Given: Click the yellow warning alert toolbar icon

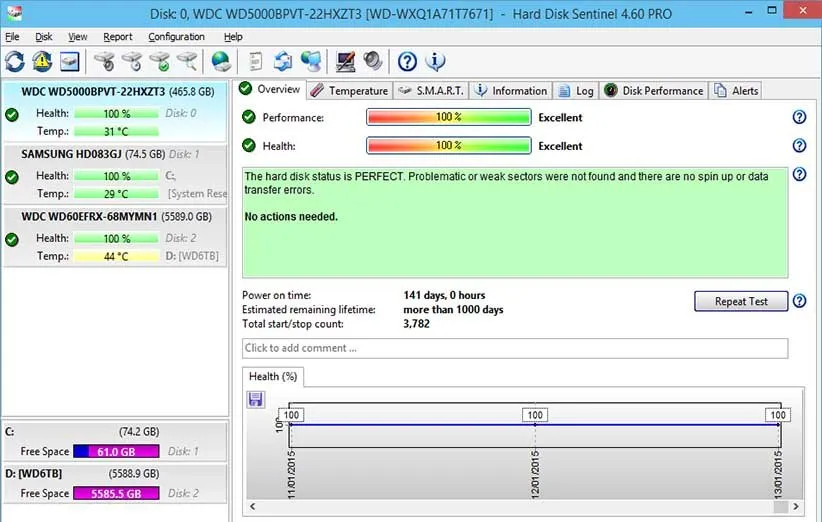Looking at the screenshot, I should [42, 62].
